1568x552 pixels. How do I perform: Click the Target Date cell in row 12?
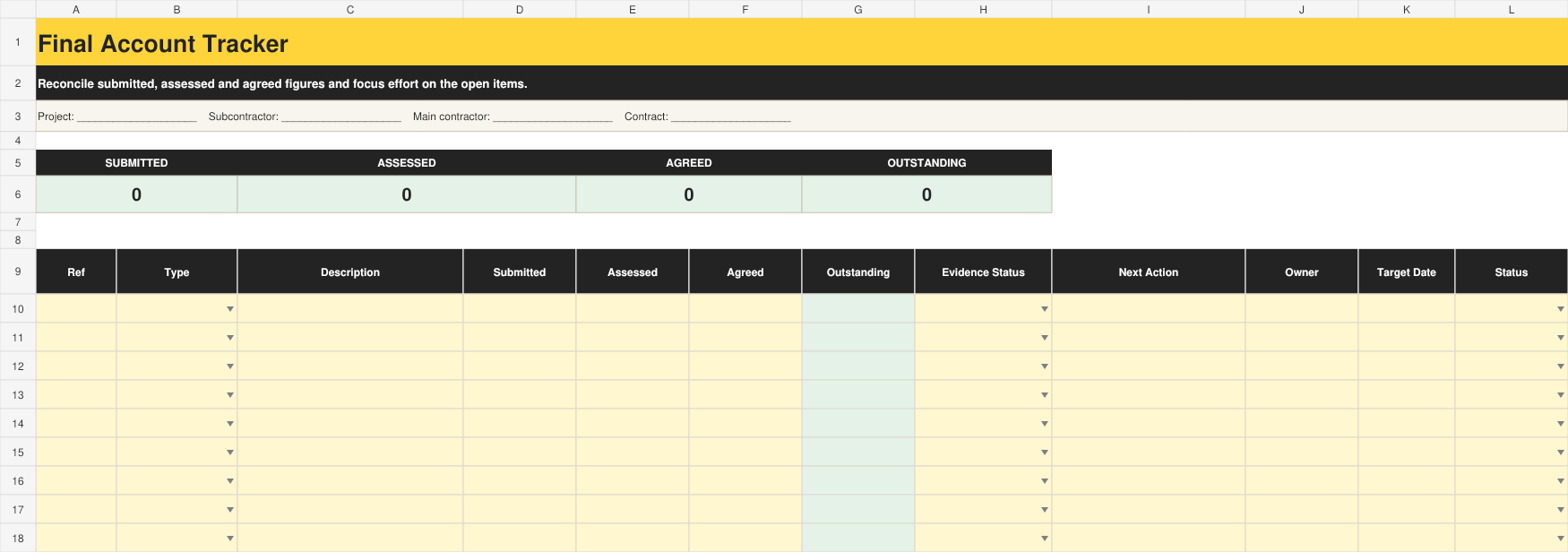(1407, 367)
